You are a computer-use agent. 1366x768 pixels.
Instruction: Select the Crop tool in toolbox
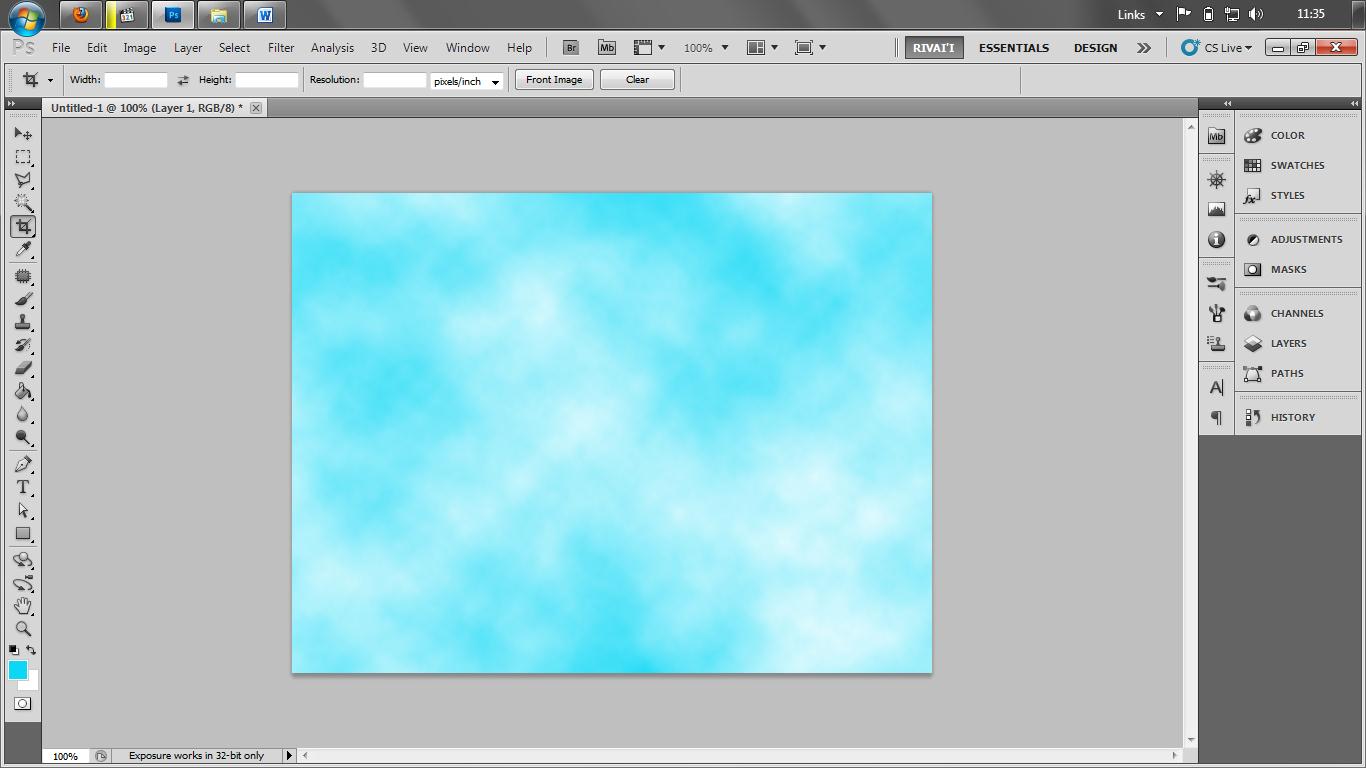23,227
